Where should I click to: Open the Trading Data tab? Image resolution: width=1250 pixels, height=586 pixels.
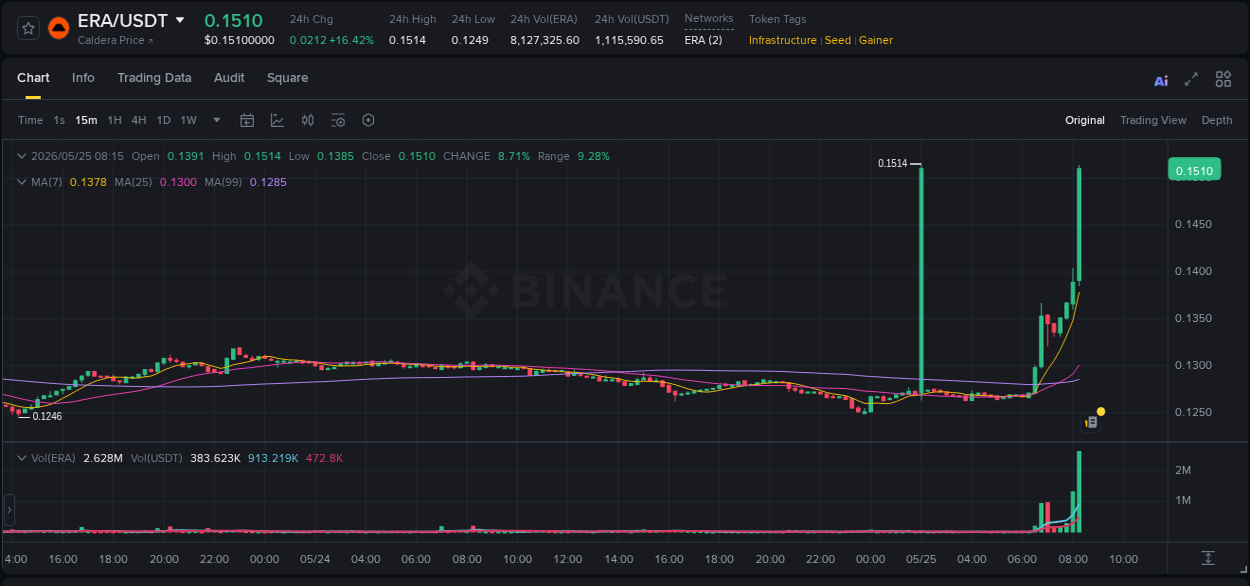(x=154, y=78)
